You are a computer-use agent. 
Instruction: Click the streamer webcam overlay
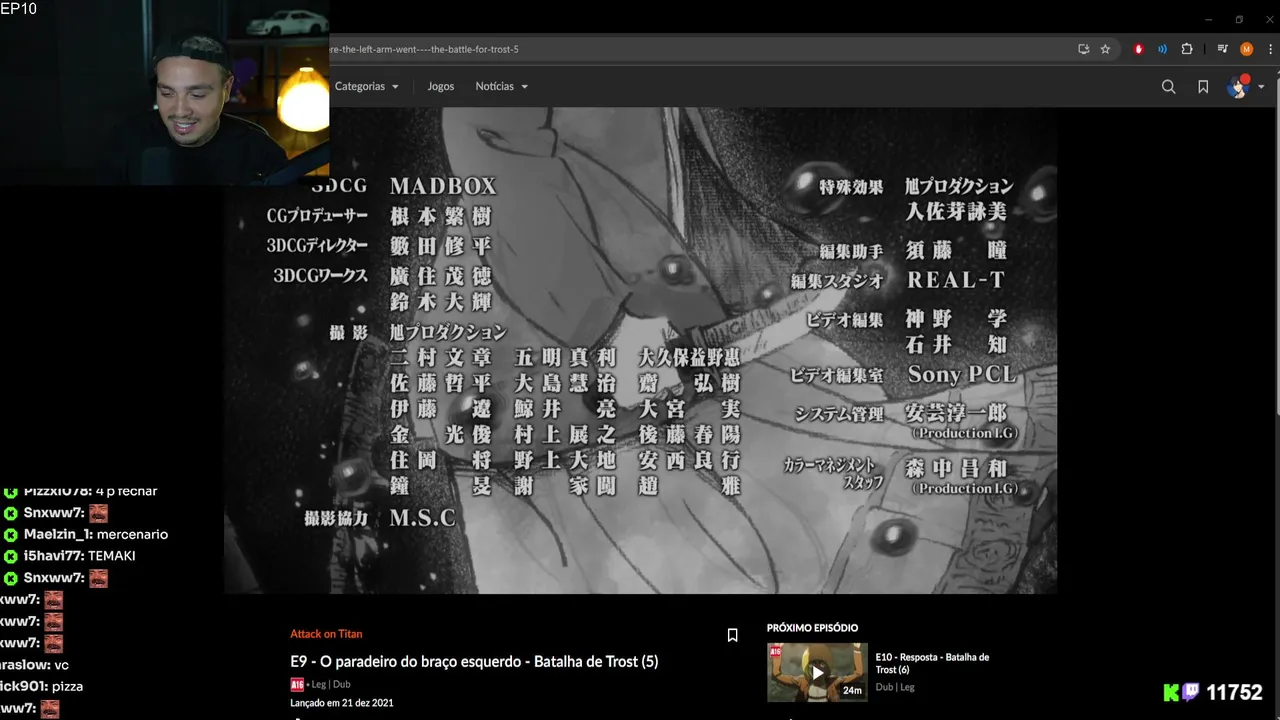pos(164,93)
